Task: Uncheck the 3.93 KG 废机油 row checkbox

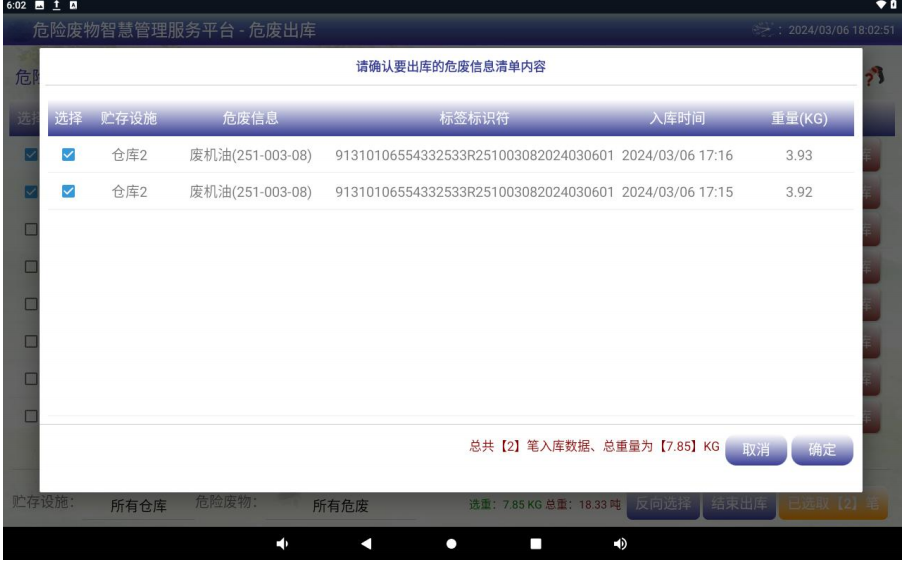Action: coord(68,155)
